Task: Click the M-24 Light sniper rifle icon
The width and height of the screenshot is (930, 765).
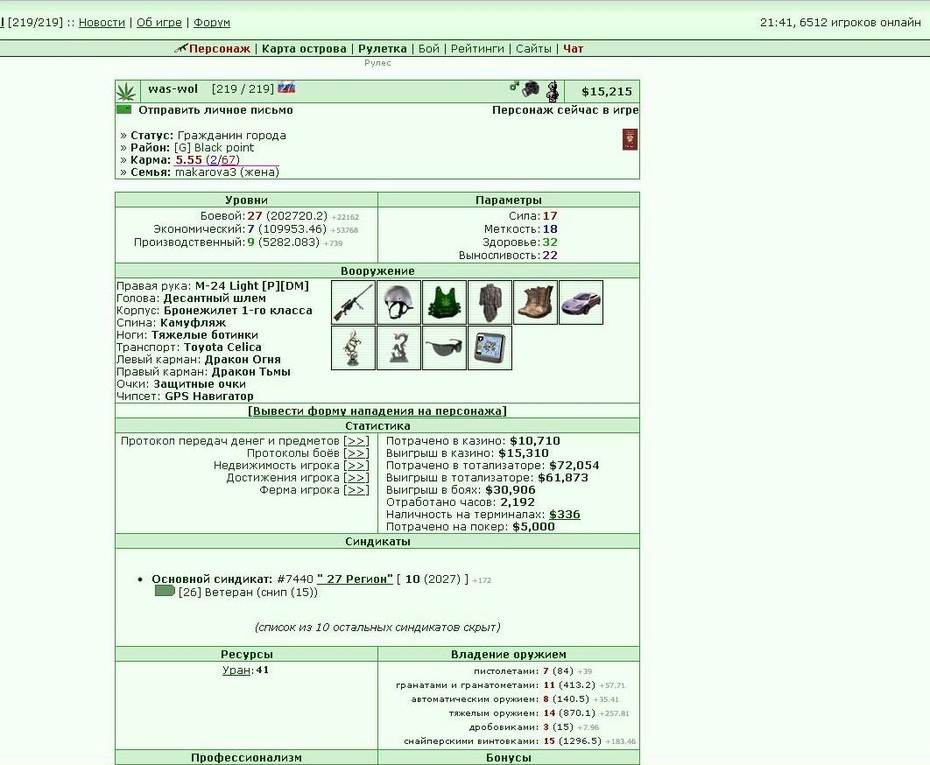Action: click(x=353, y=302)
